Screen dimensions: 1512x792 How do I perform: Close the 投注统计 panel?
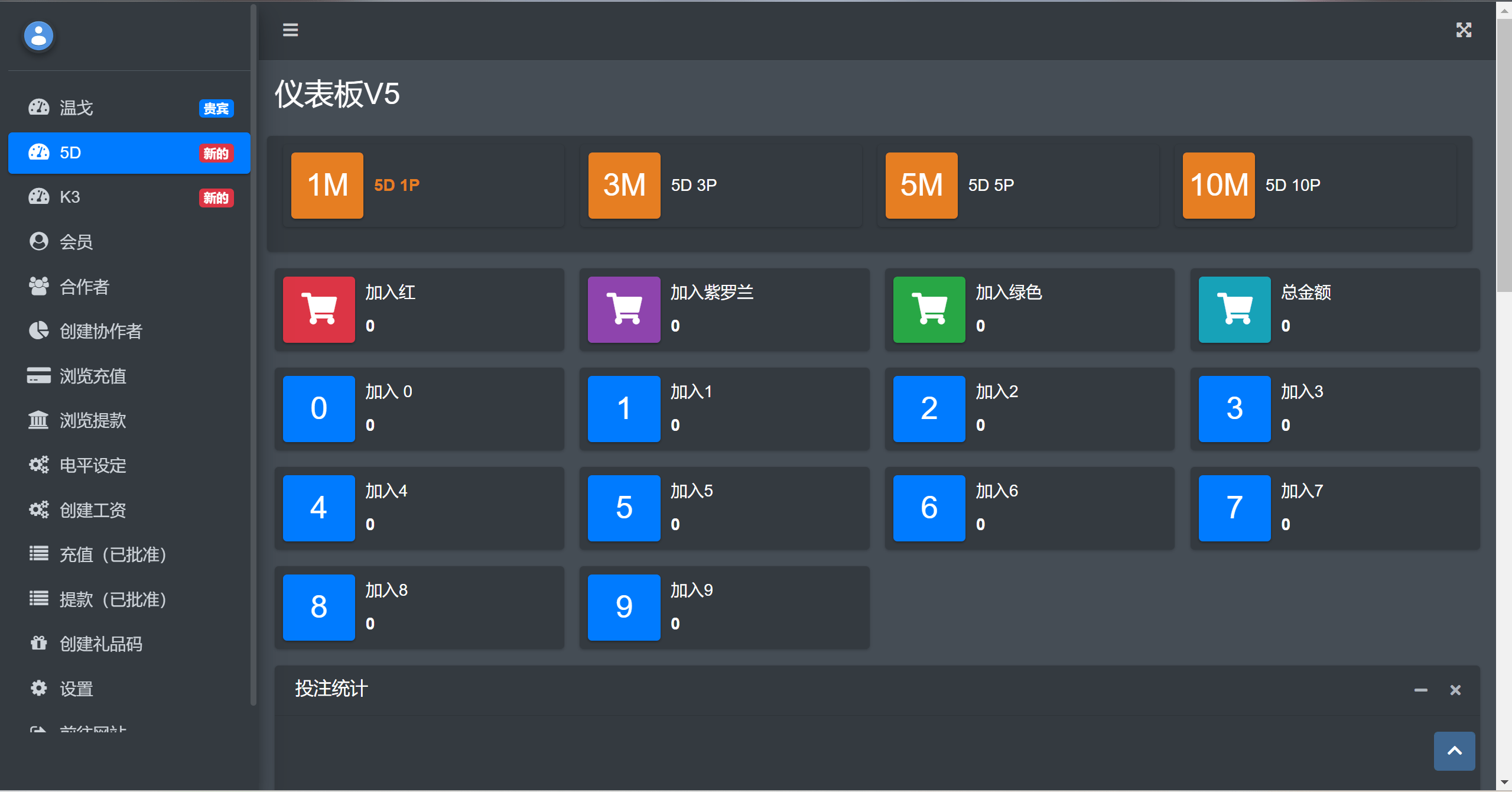[1455, 690]
